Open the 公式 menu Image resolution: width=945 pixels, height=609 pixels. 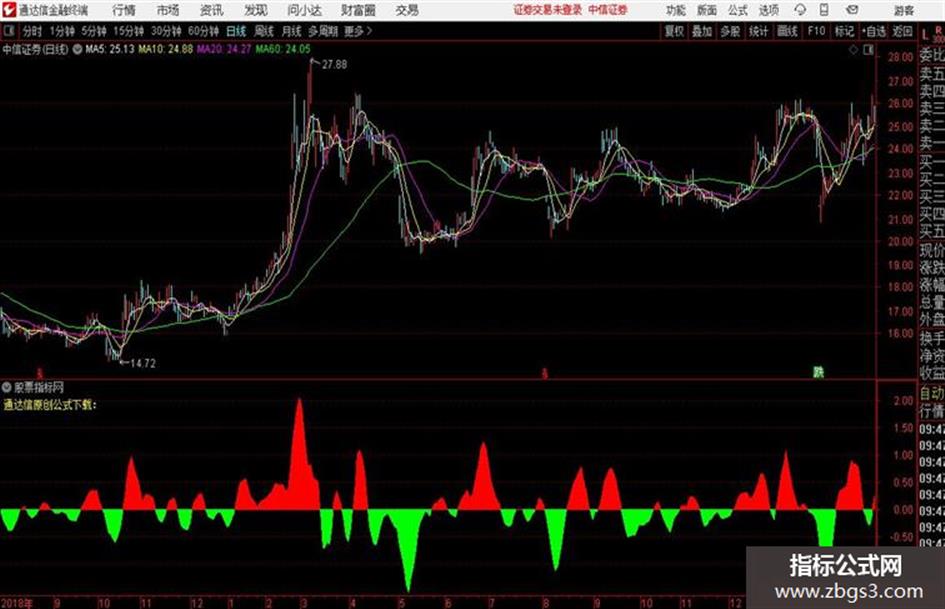coord(738,10)
